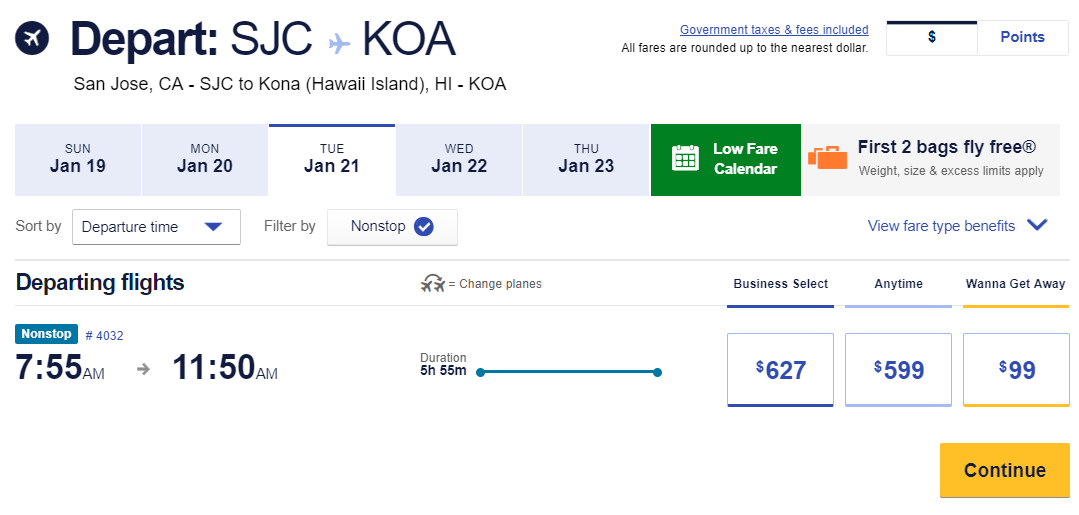Viewport: 1079px width, 515px height.
Task: Click the gray arrow between flight times
Action: [x=144, y=369]
